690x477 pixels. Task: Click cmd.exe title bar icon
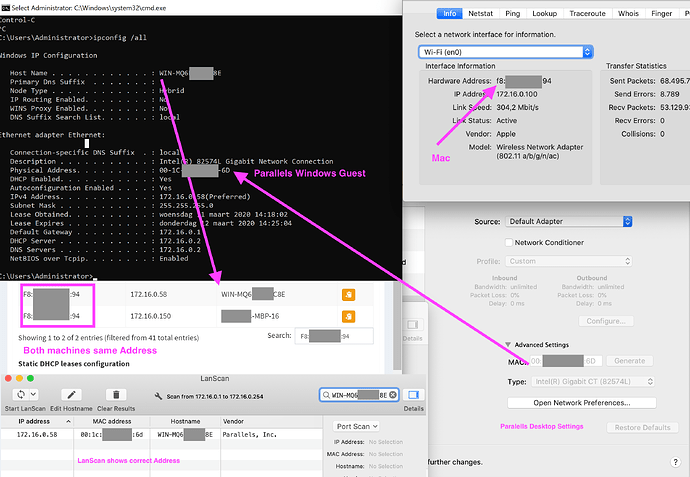click(x=5, y=7)
